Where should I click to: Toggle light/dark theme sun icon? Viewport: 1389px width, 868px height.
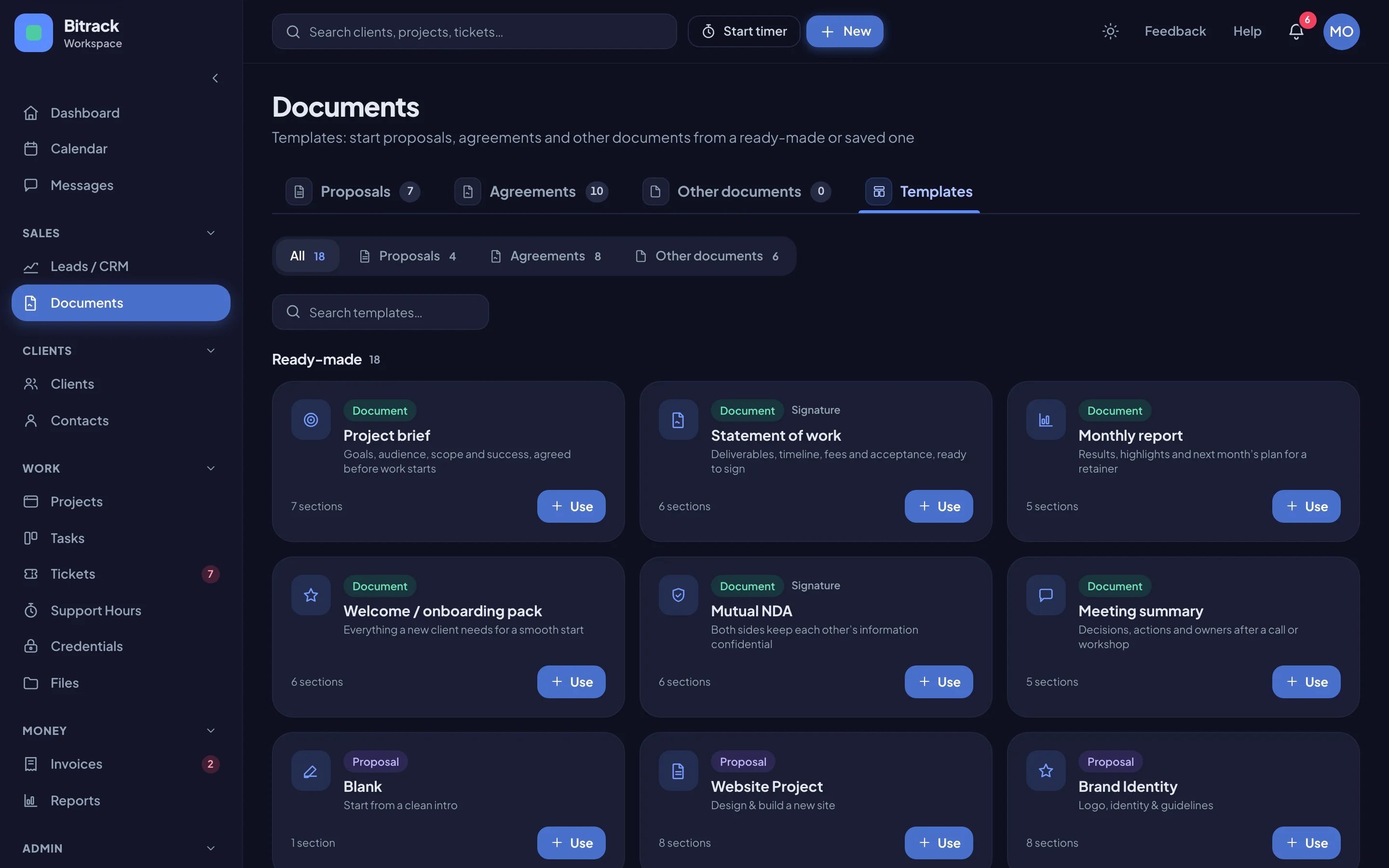(x=1110, y=31)
